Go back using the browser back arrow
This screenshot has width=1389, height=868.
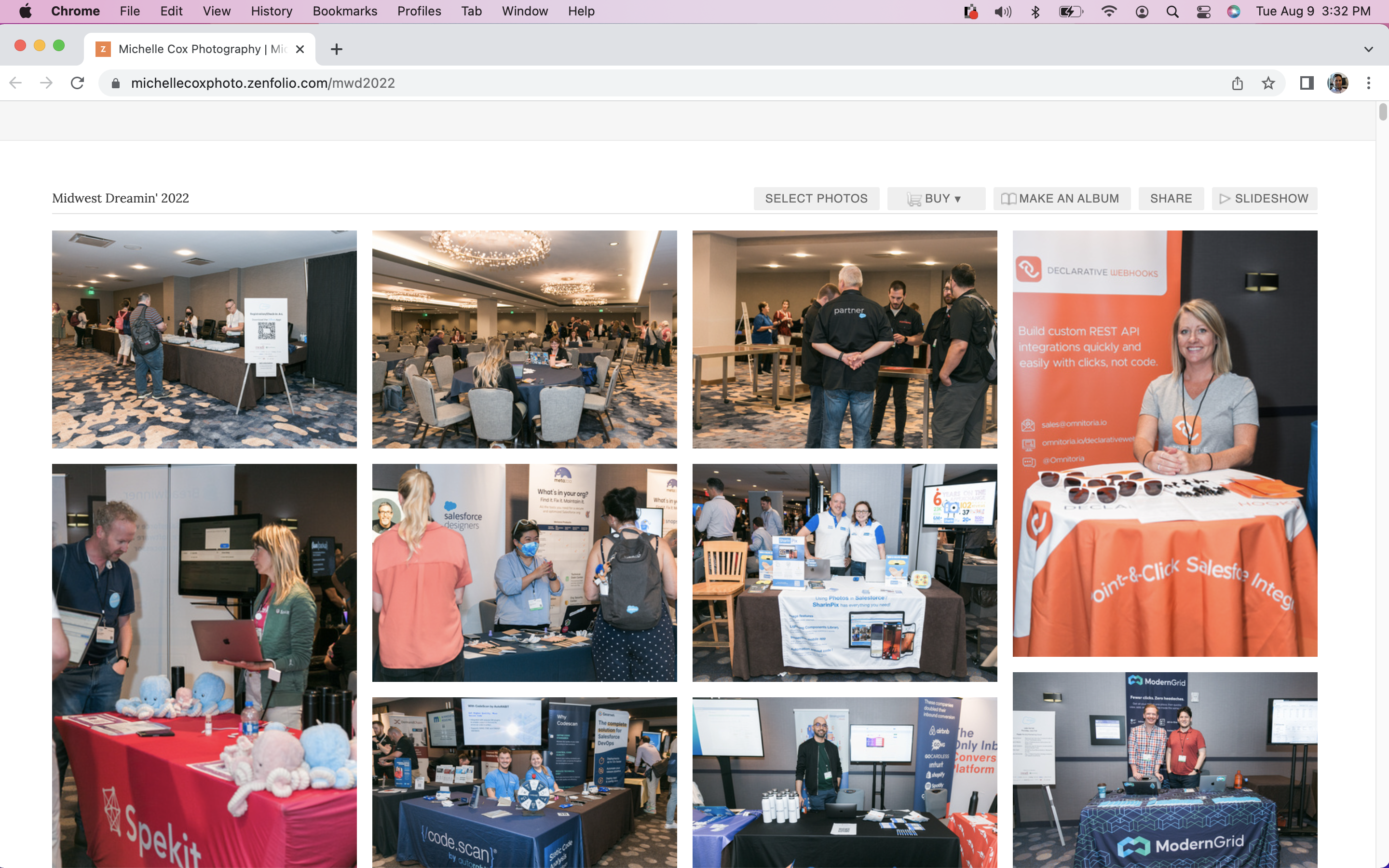15,83
